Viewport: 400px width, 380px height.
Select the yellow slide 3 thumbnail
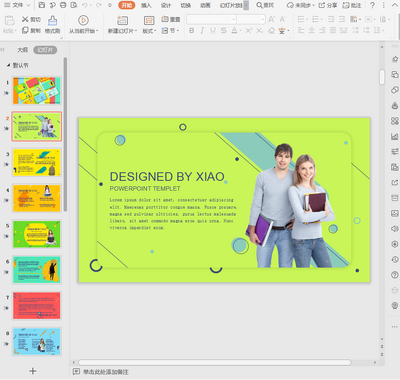coord(37,162)
